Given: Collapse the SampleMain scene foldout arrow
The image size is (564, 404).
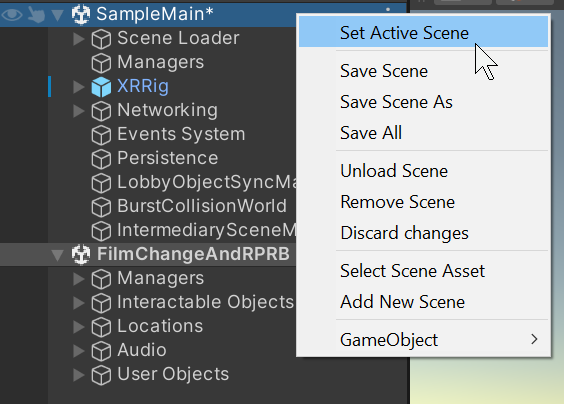Looking at the screenshot, I should coord(58,15).
